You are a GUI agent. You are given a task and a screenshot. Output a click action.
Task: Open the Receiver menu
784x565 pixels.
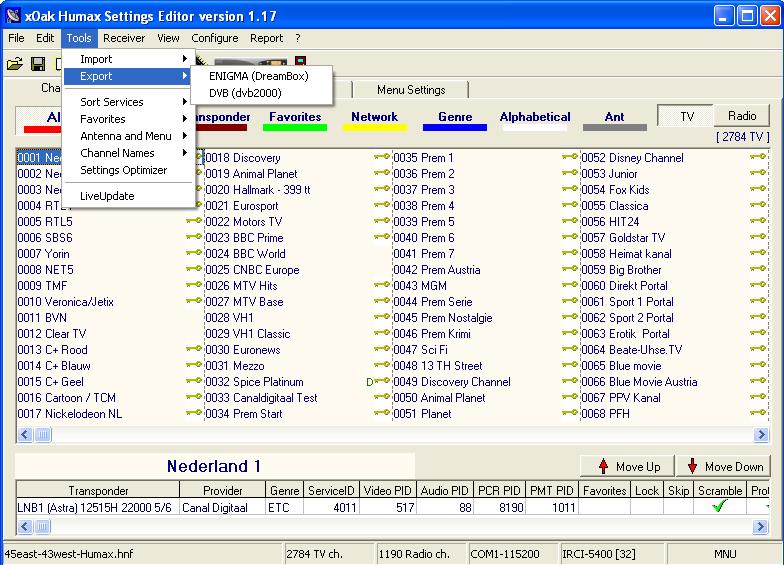pos(124,38)
